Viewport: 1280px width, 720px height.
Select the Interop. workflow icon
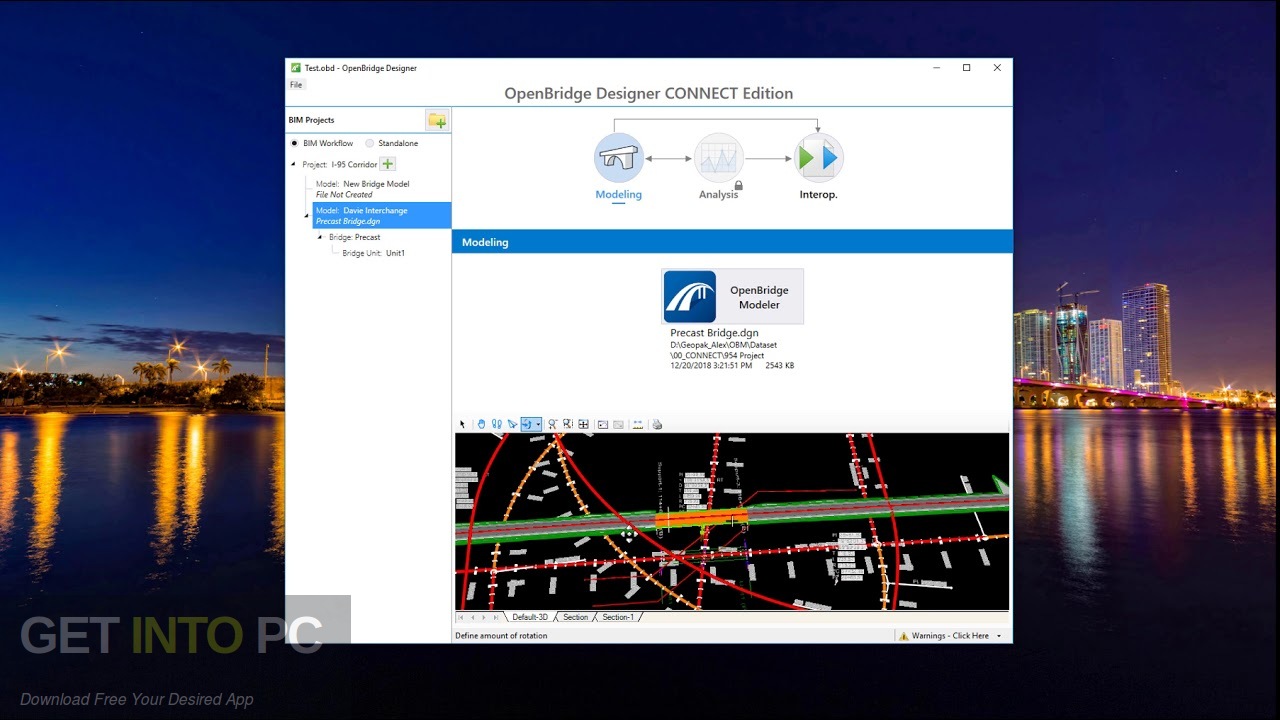click(x=819, y=158)
